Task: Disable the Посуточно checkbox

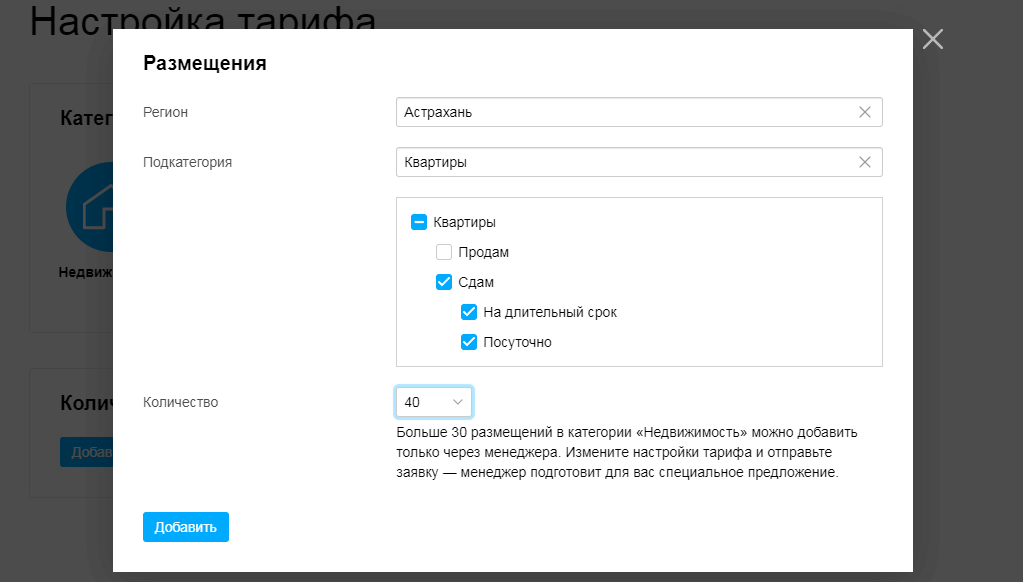Action: coord(469,342)
